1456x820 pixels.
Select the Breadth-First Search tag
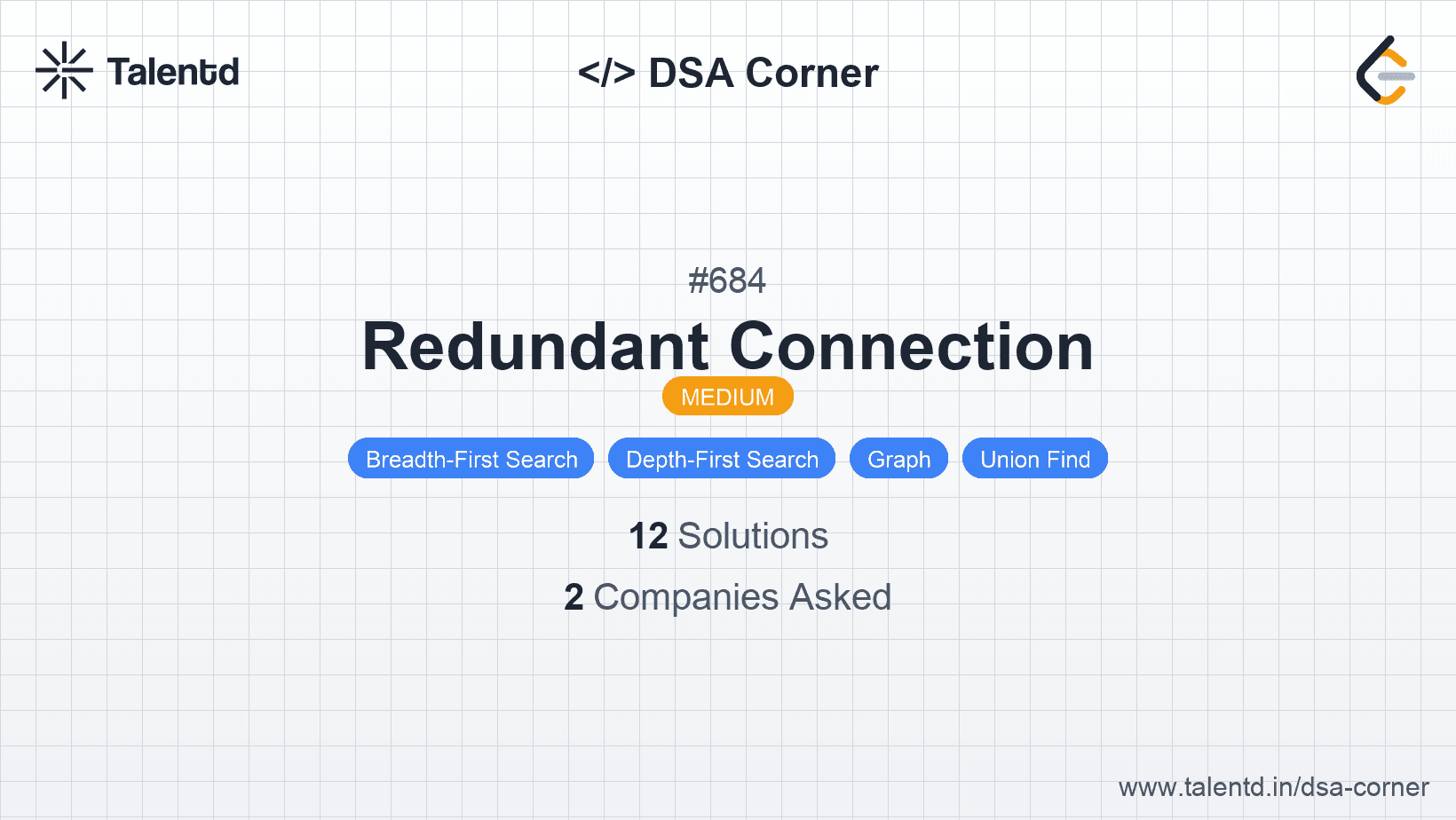tap(471, 459)
